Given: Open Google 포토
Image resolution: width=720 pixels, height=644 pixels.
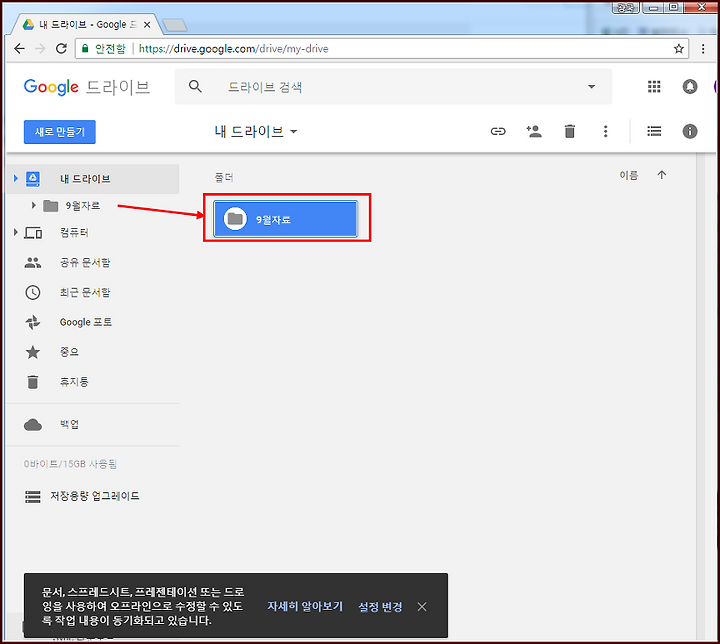Looking at the screenshot, I should pyautogui.click(x=86, y=322).
